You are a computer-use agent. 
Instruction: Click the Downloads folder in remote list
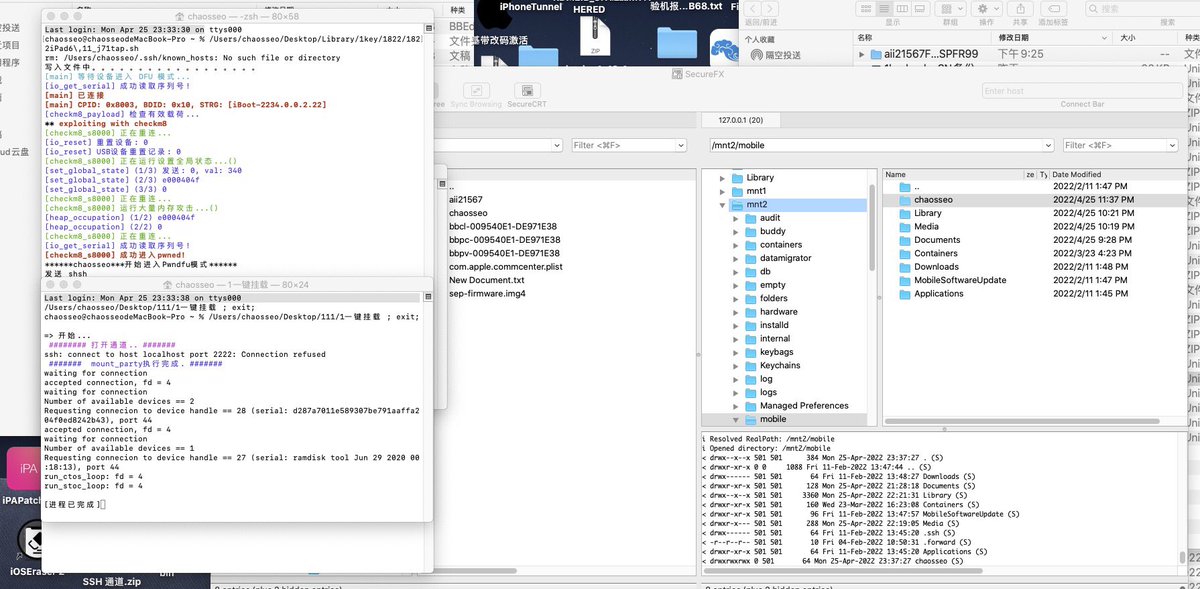point(936,267)
